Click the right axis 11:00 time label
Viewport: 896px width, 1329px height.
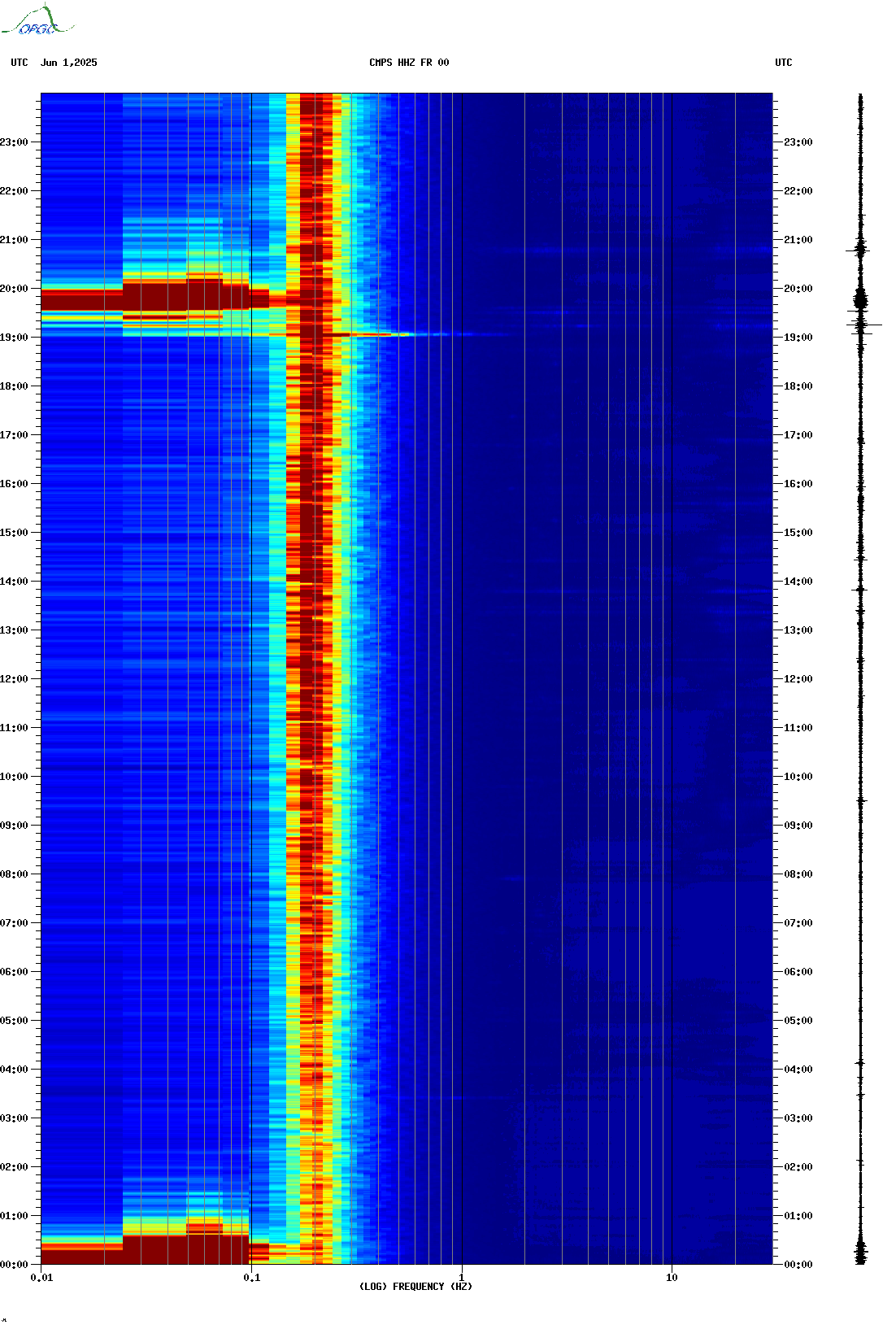(798, 728)
